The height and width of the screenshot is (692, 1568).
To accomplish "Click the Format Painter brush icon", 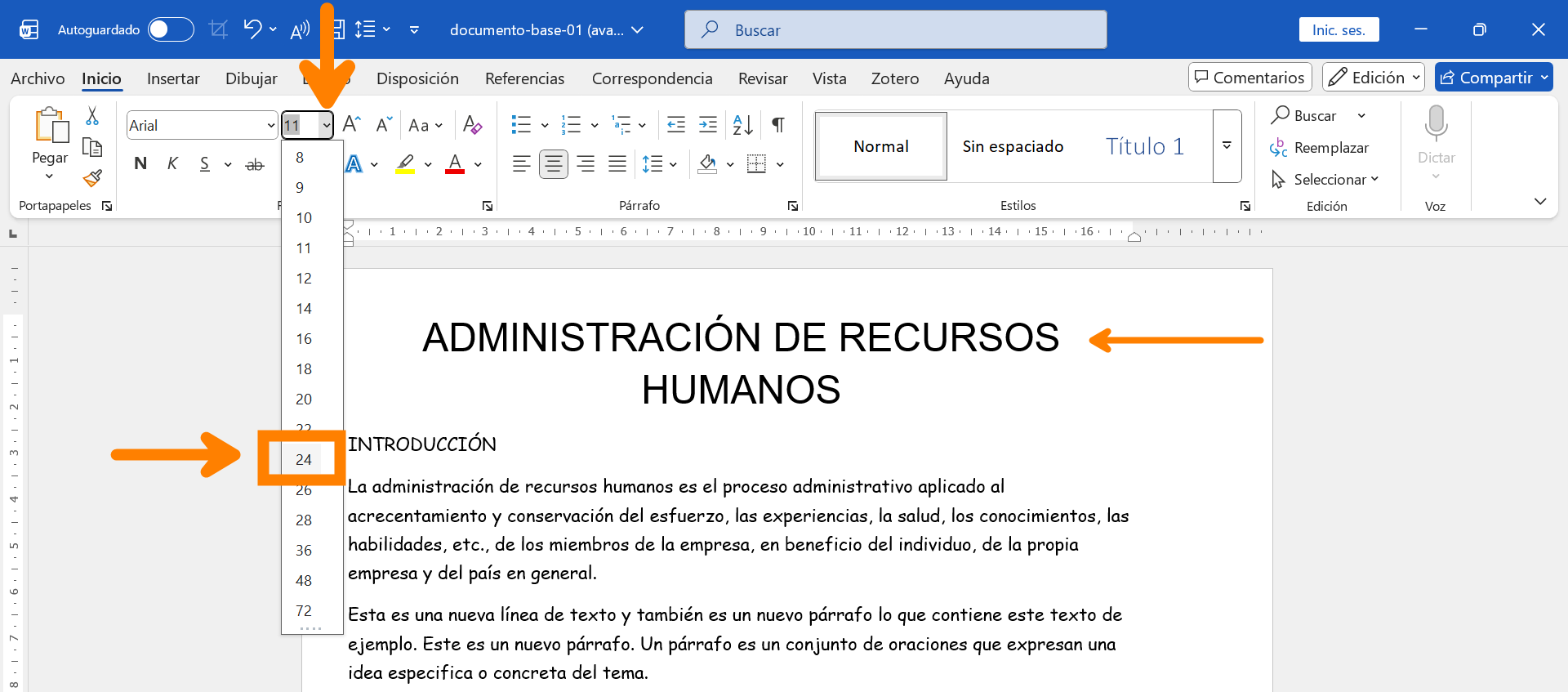I will coord(92,178).
